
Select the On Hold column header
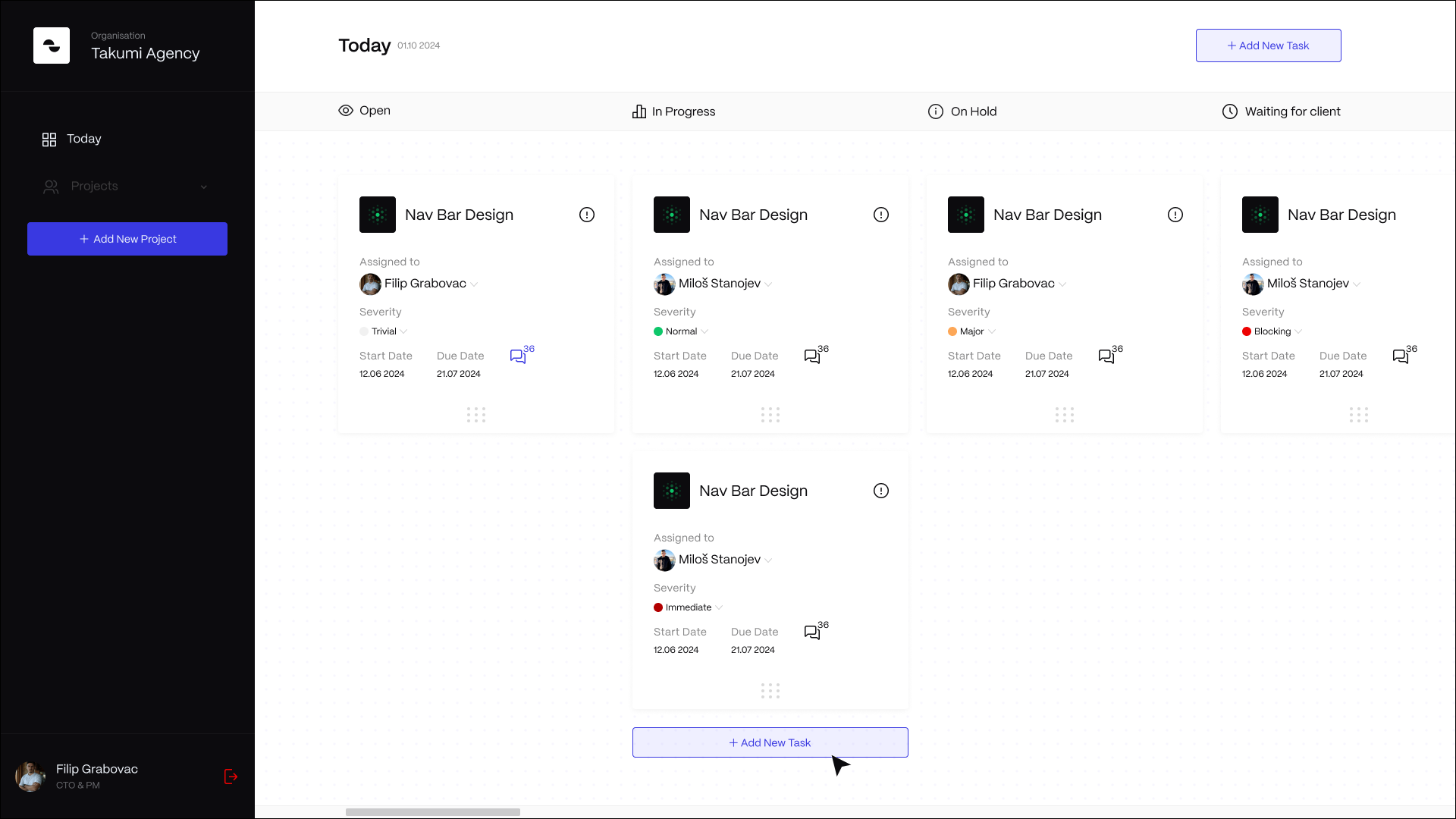[x=973, y=111]
